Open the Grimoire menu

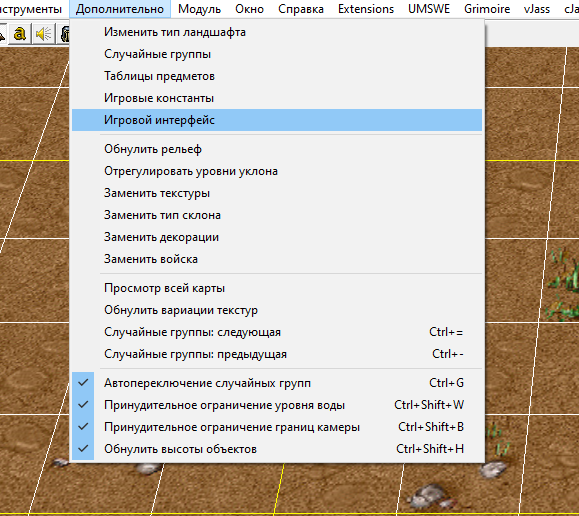(x=487, y=9)
